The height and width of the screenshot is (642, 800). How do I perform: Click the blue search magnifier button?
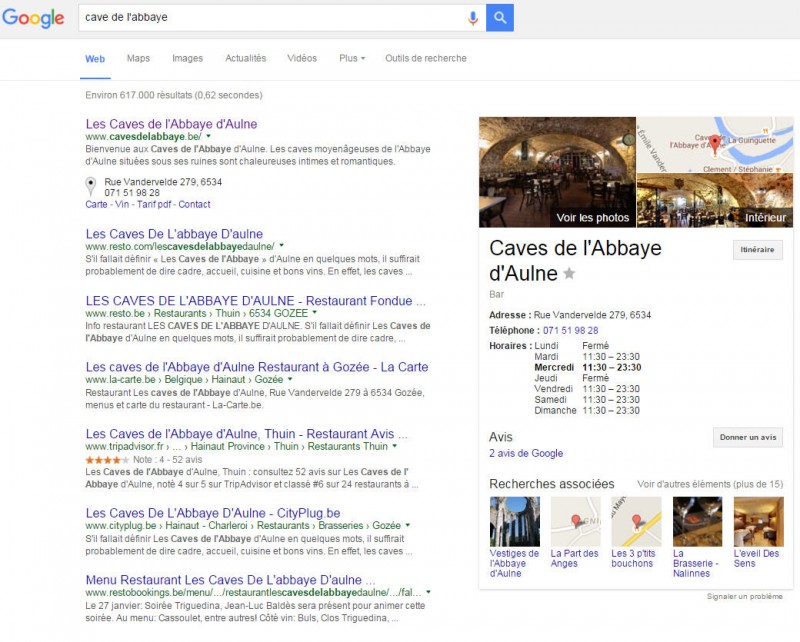point(499,18)
